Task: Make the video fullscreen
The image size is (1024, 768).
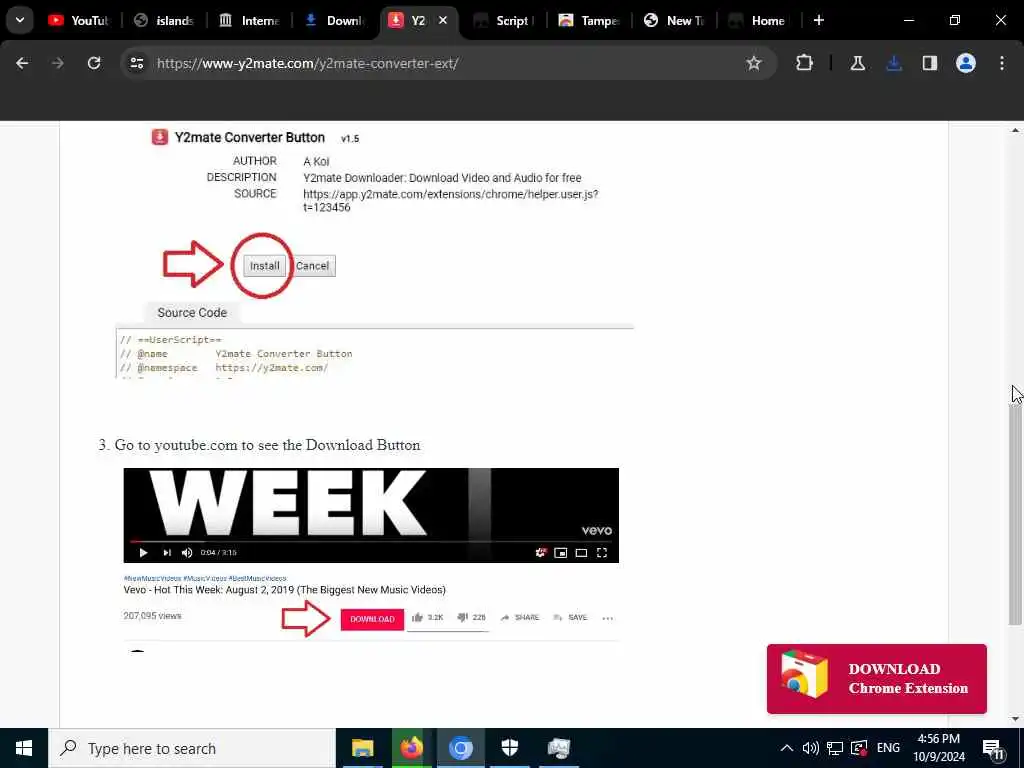Action: click(x=602, y=552)
